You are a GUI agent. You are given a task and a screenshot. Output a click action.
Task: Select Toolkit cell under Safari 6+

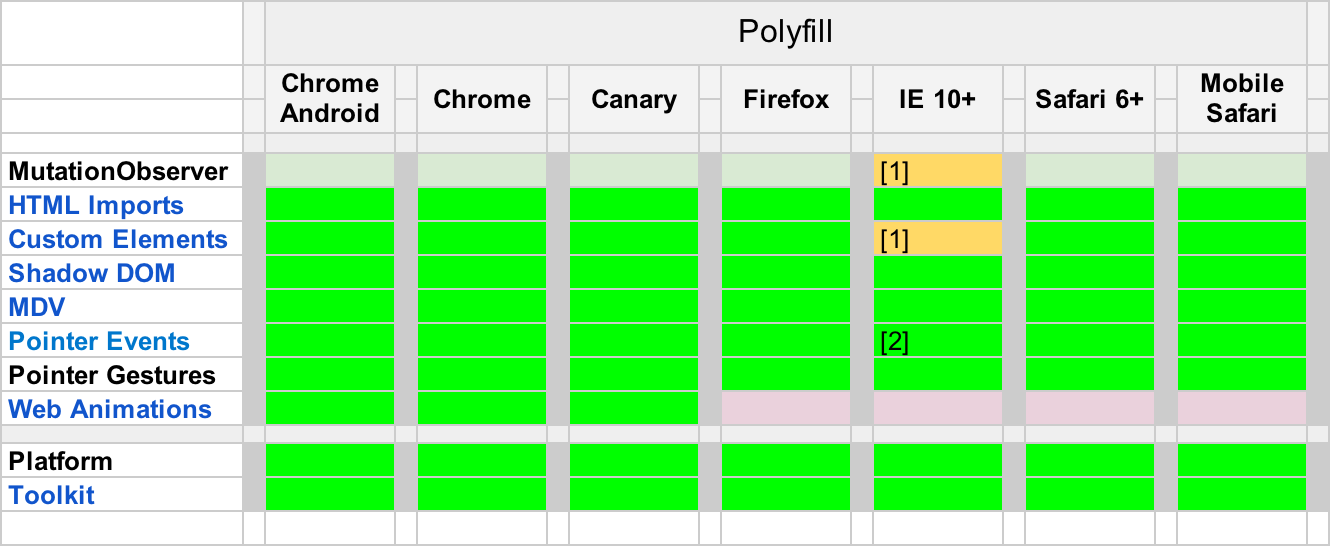click(1090, 494)
